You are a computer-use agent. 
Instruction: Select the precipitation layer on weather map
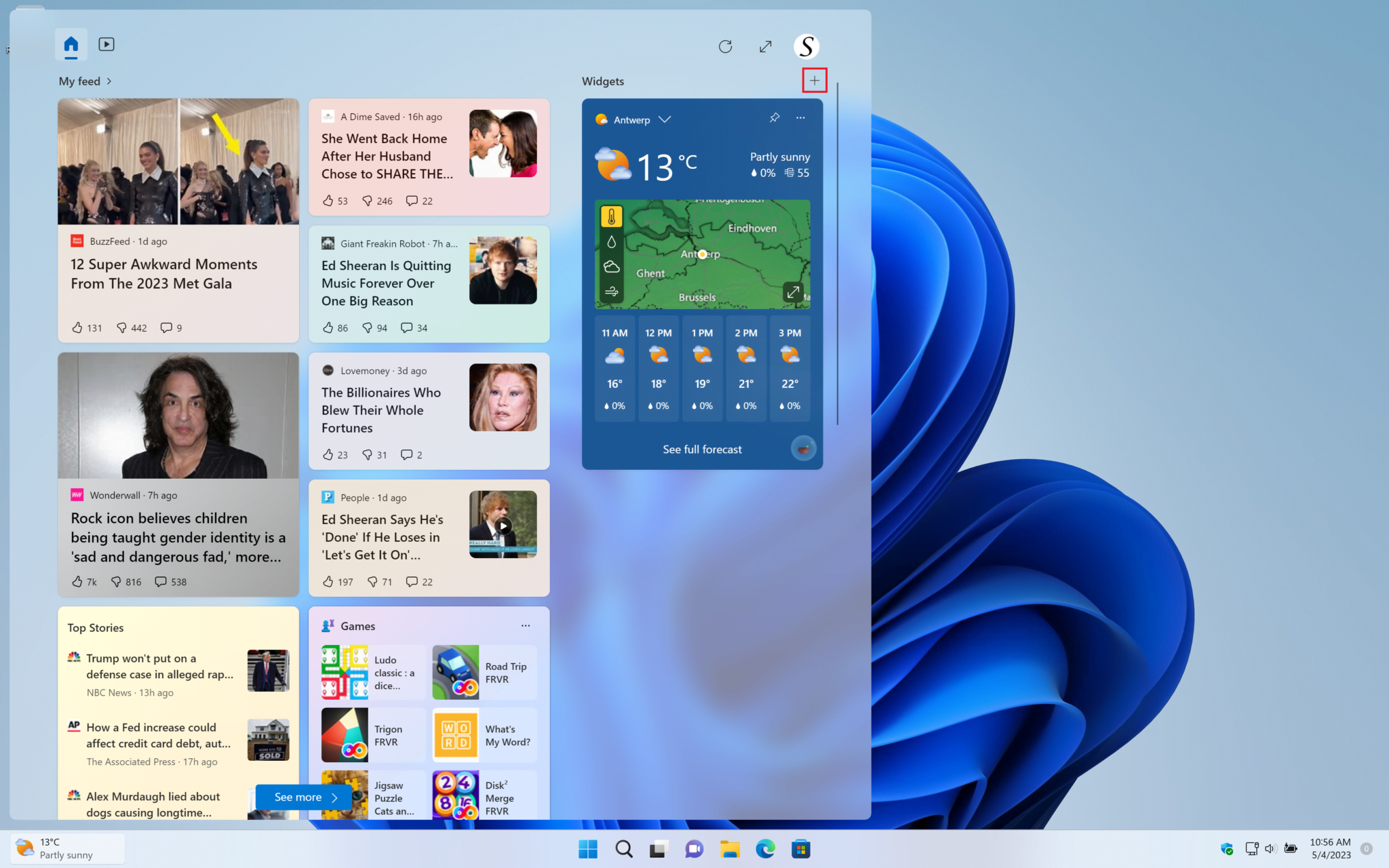click(612, 241)
